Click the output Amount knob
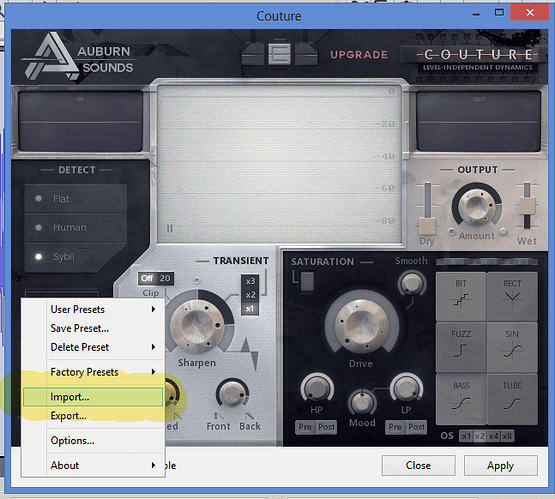This screenshot has height=499, width=555. pos(476,206)
